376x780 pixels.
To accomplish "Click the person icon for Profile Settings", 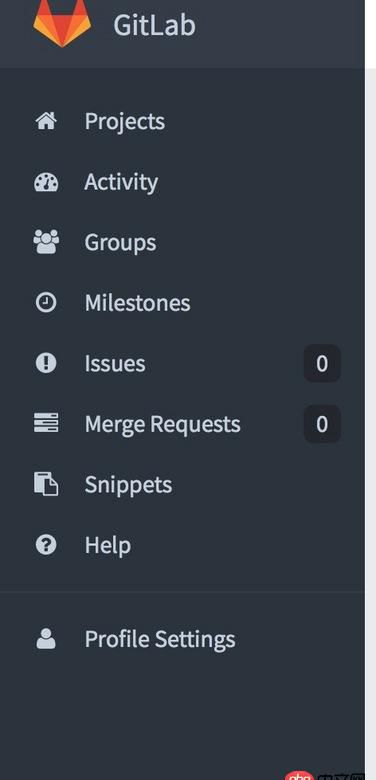I will (46, 639).
